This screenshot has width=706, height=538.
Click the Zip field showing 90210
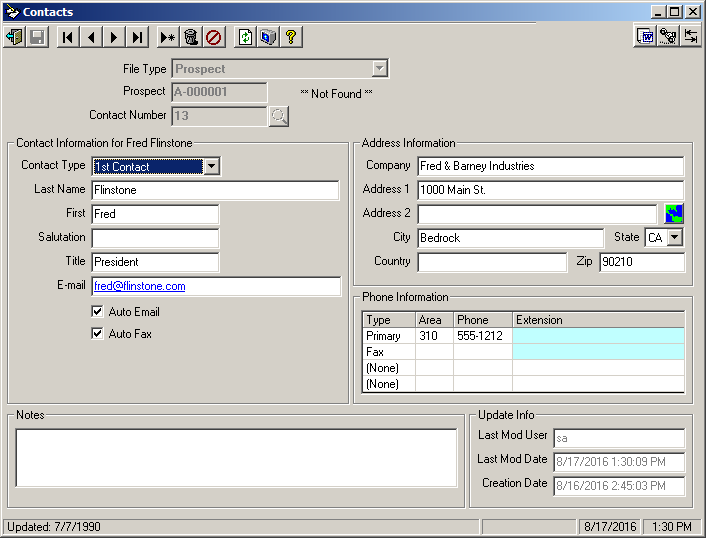tap(642, 262)
